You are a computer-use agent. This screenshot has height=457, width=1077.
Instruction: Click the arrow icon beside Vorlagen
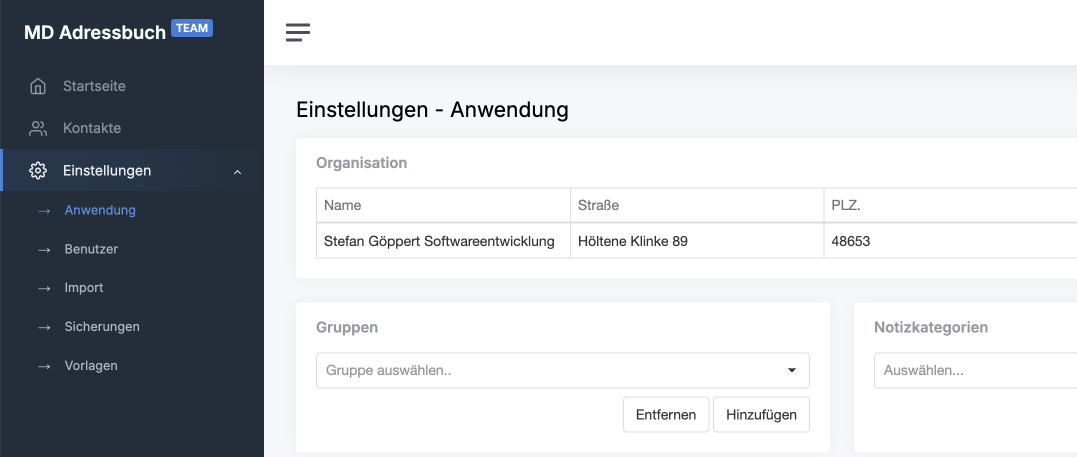[x=45, y=366]
